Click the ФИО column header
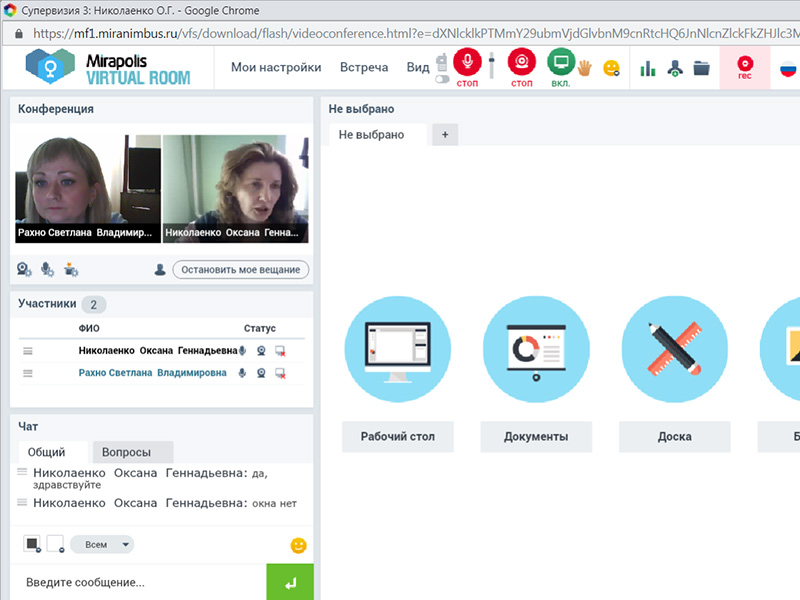This screenshot has width=800, height=600. click(x=89, y=328)
